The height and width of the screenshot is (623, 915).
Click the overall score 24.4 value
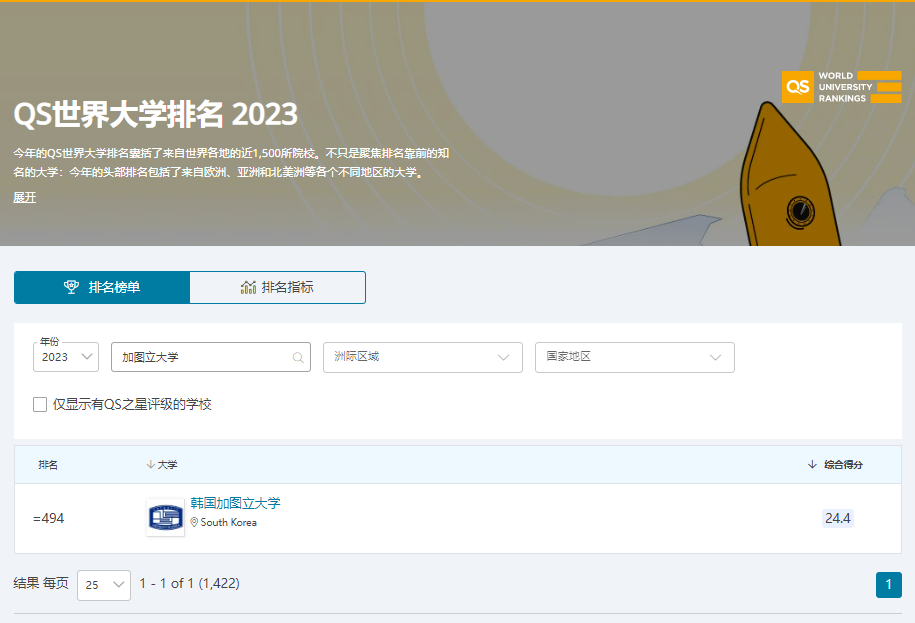(x=837, y=518)
